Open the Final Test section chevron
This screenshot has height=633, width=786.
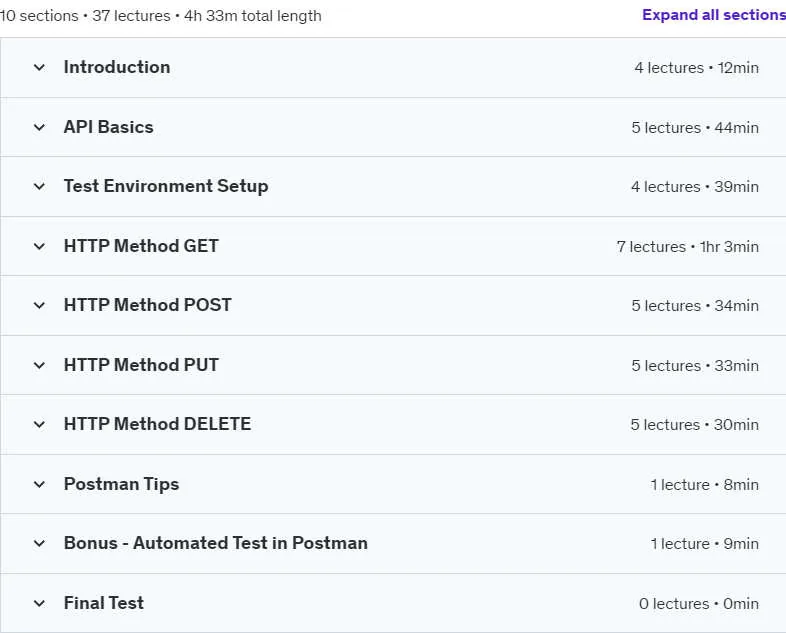39,603
